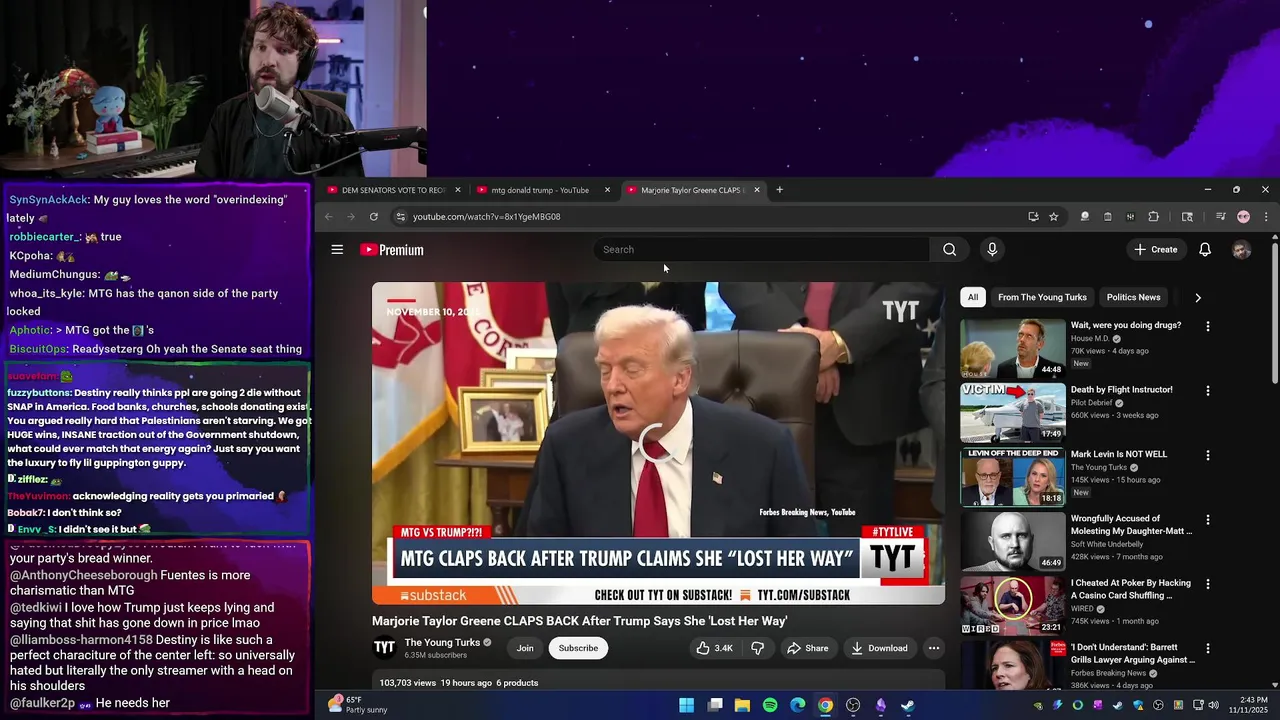Open the volume control in system tray

click(x=1213, y=705)
